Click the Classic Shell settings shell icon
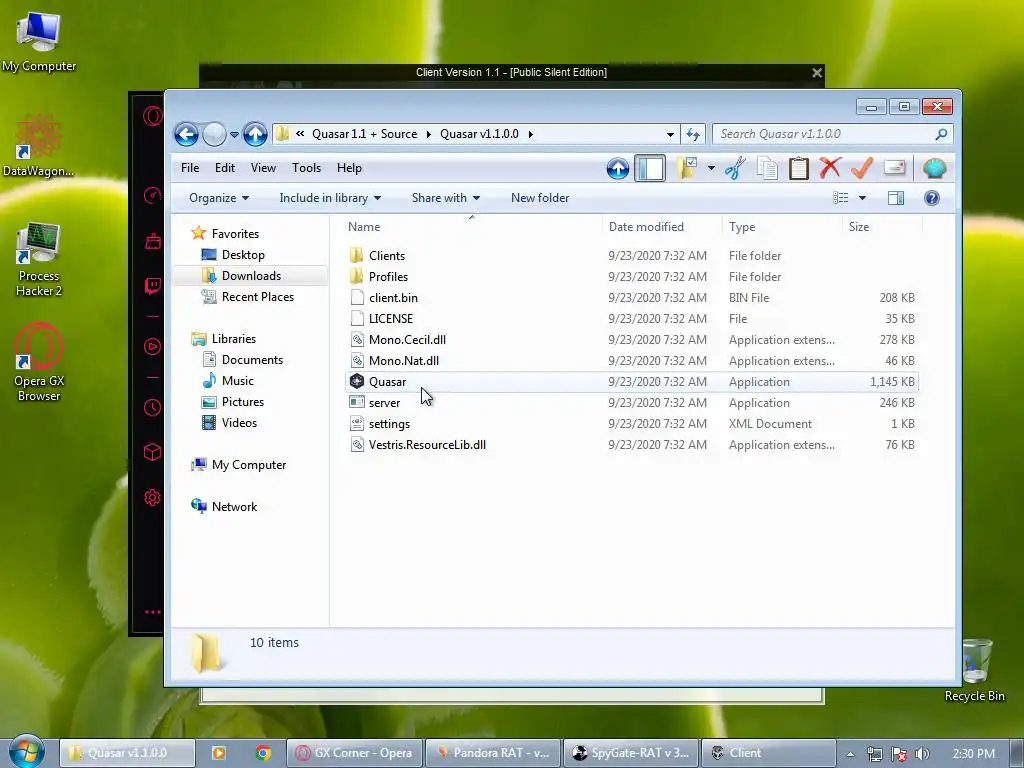 pos(935,168)
